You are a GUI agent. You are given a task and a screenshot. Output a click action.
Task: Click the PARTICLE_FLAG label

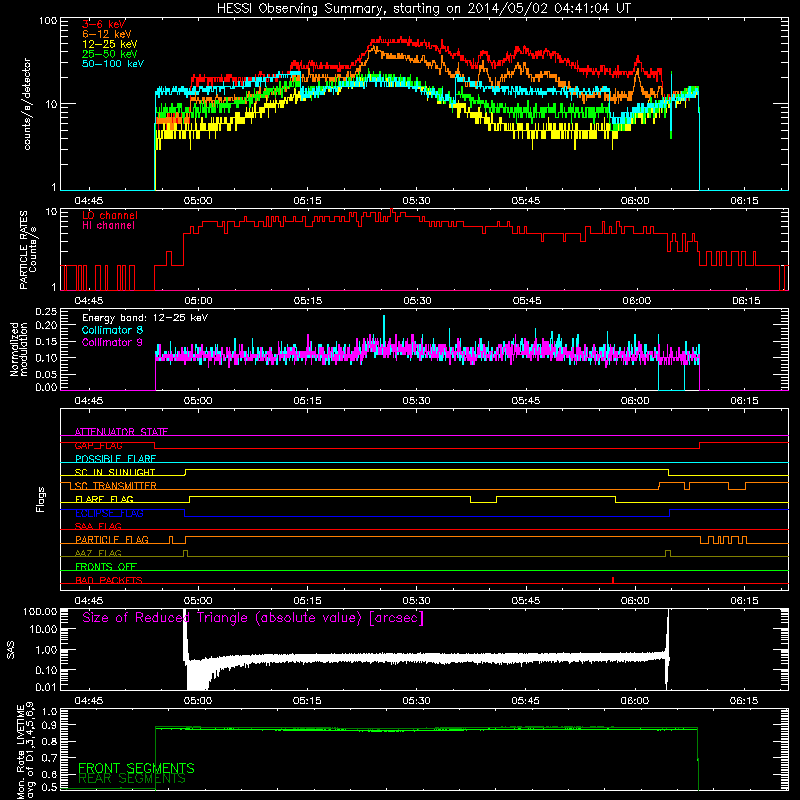coord(112,539)
